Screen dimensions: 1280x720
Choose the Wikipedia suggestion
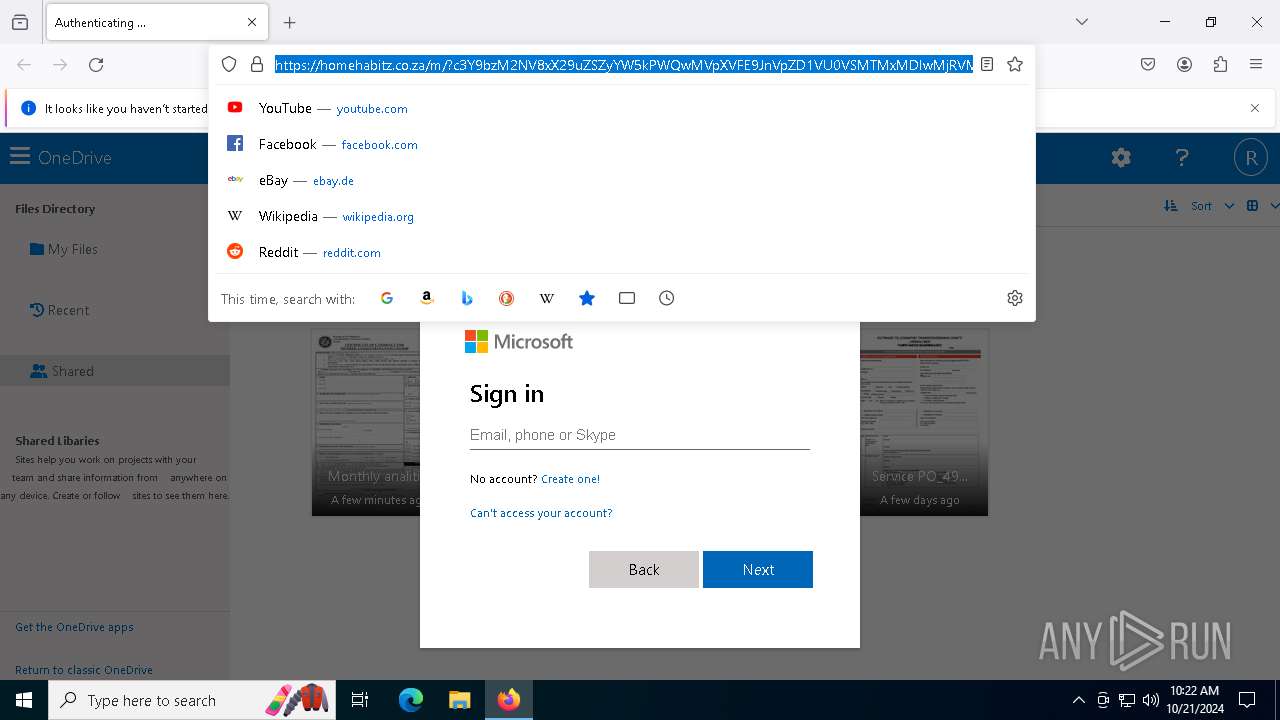click(x=622, y=216)
